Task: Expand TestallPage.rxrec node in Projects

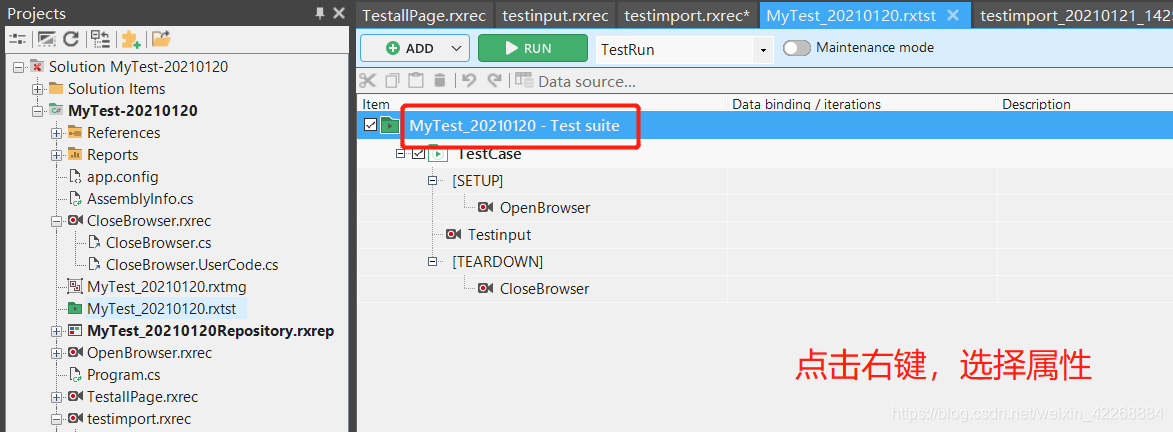Action: (x=56, y=397)
